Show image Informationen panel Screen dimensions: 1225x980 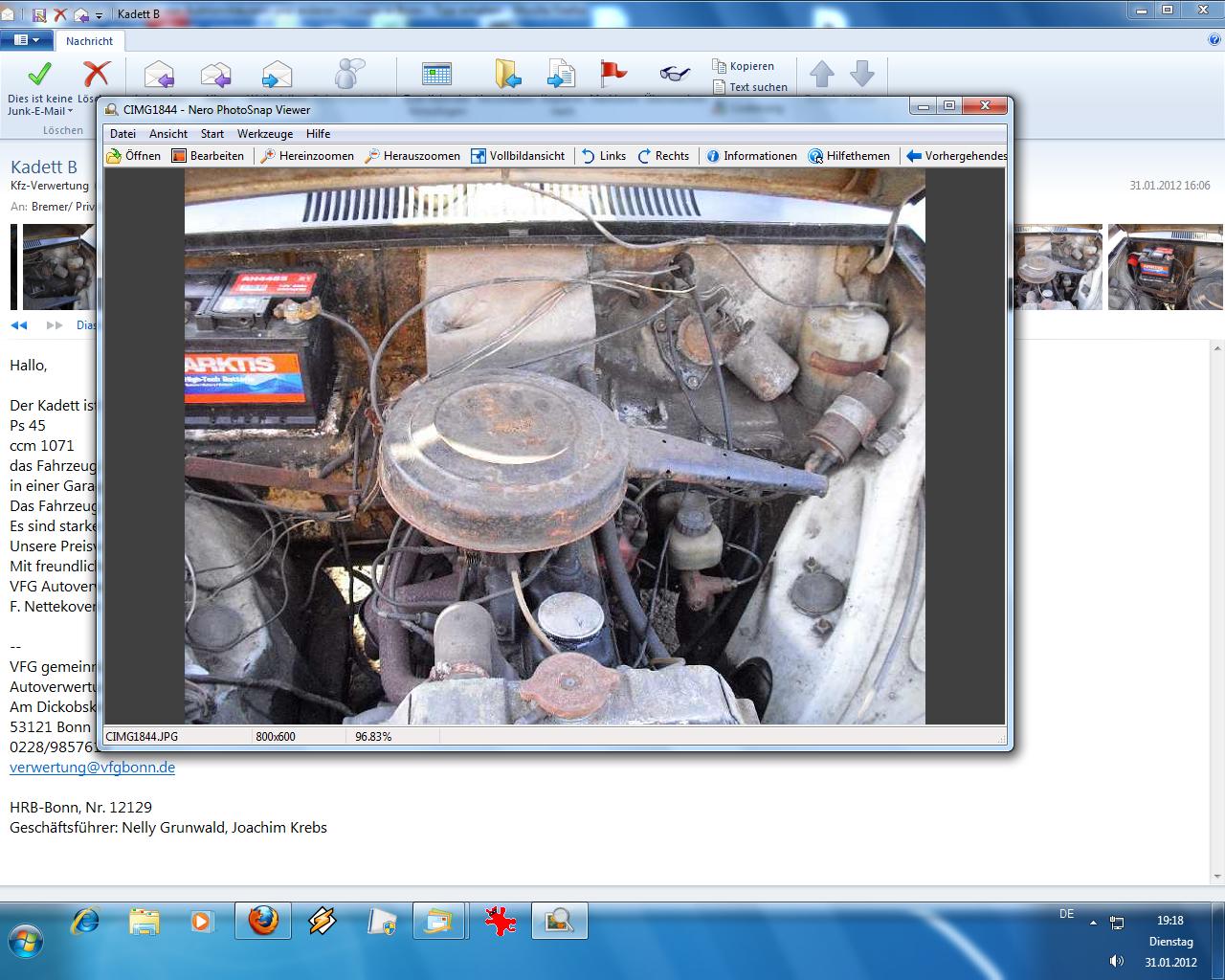click(x=751, y=156)
